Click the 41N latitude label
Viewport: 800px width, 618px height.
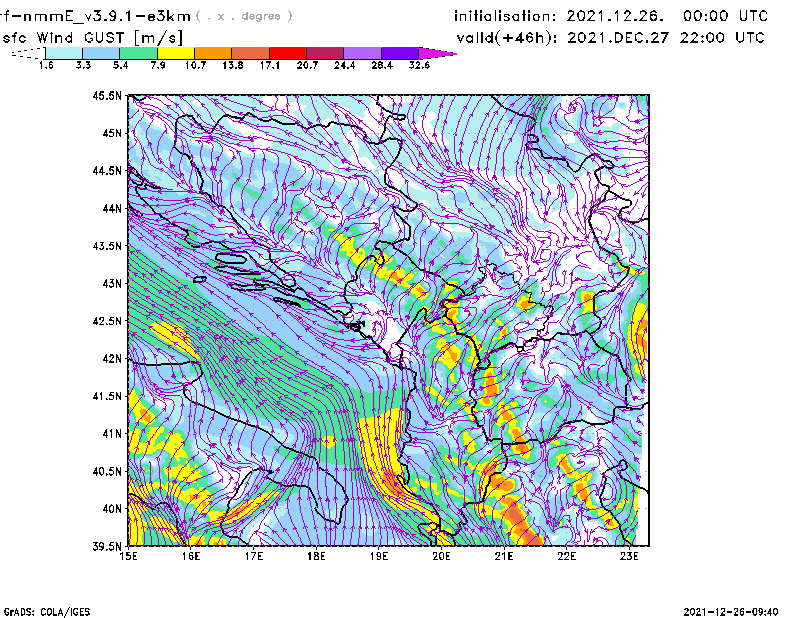(x=112, y=434)
